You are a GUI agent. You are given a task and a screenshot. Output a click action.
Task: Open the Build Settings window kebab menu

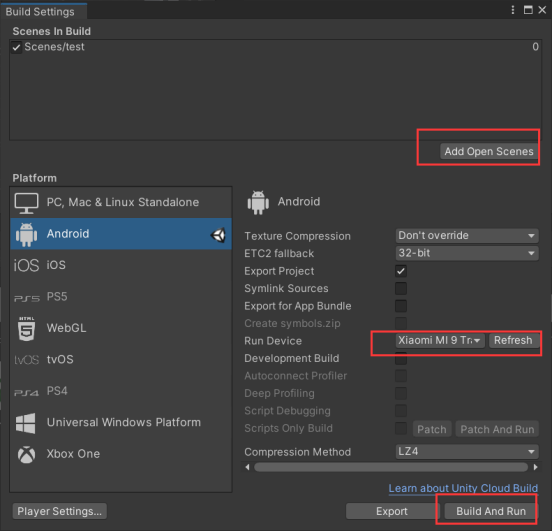tap(513, 10)
